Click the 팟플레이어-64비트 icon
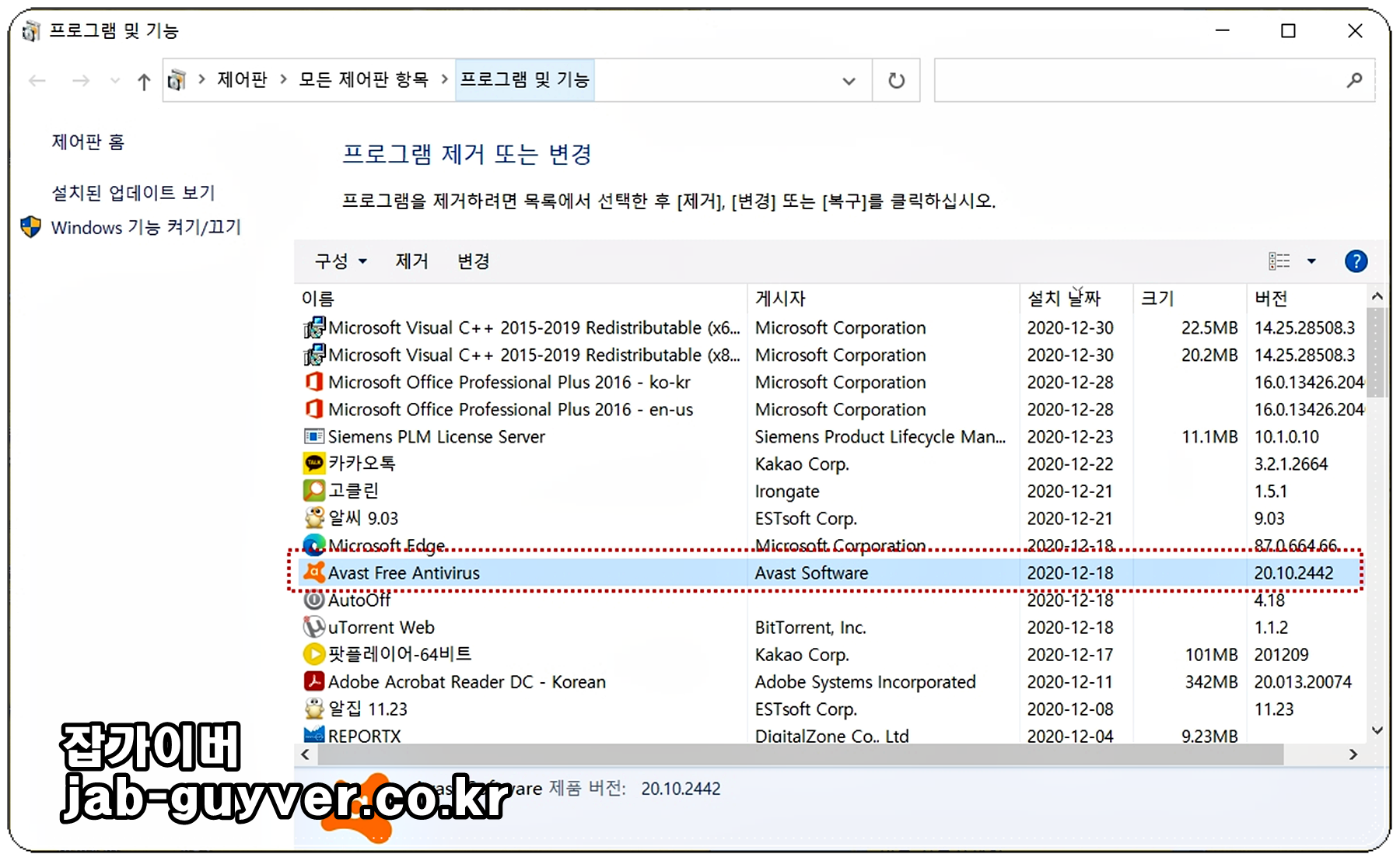The width and height of the screenshot is (1400, 861). [x=314, y=654]
